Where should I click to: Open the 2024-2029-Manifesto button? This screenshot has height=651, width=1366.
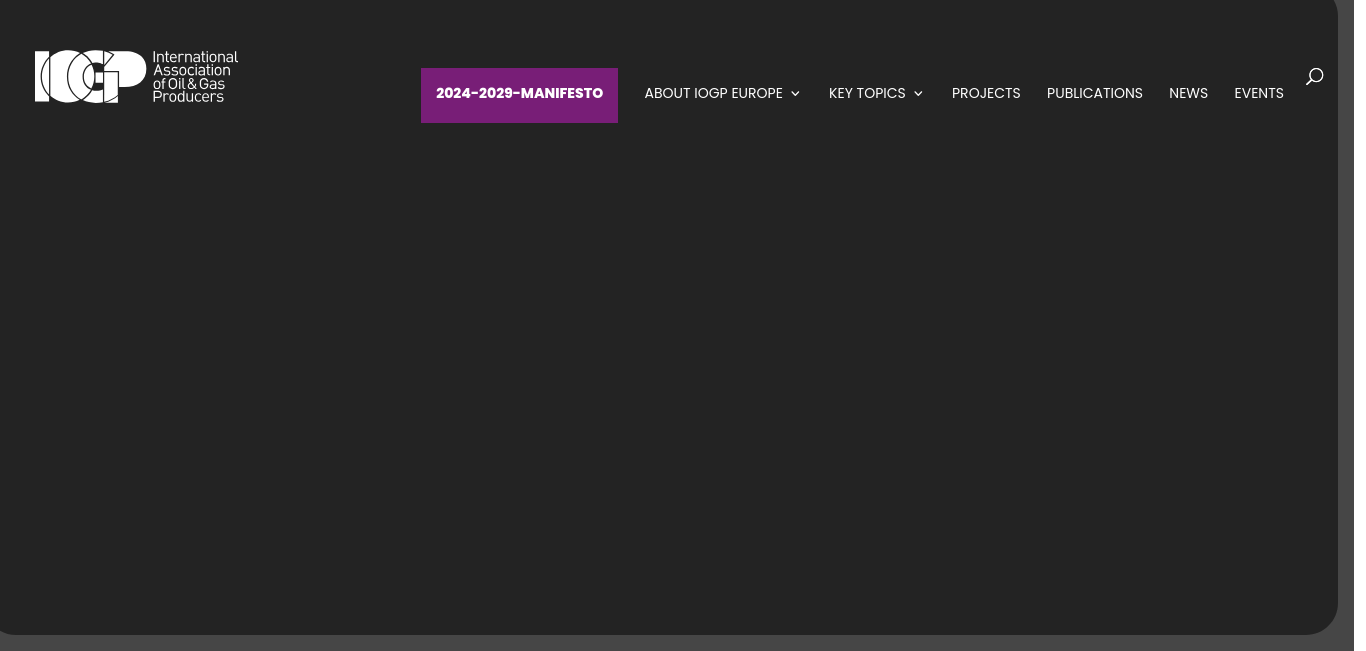pos(519,95)
